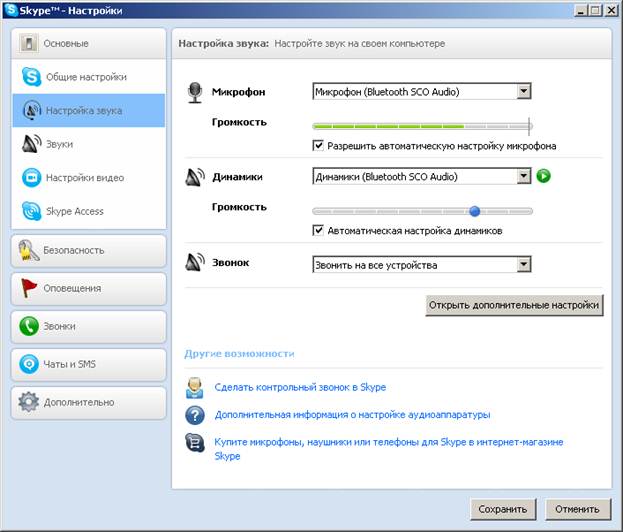Click the gear icon beside Дополнительно
Screen dimensions: 623x532
[29, 402]
